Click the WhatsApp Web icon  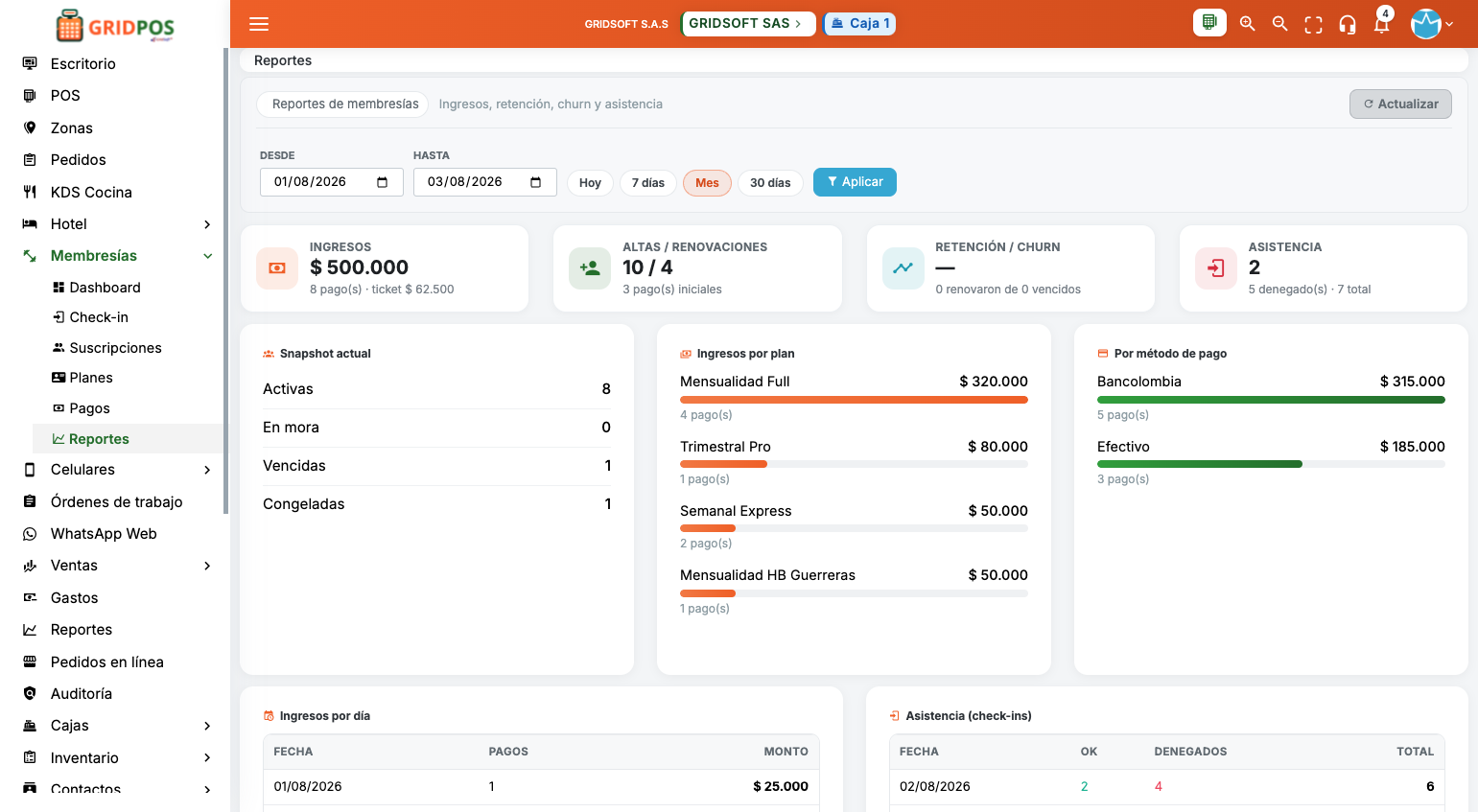30,534
